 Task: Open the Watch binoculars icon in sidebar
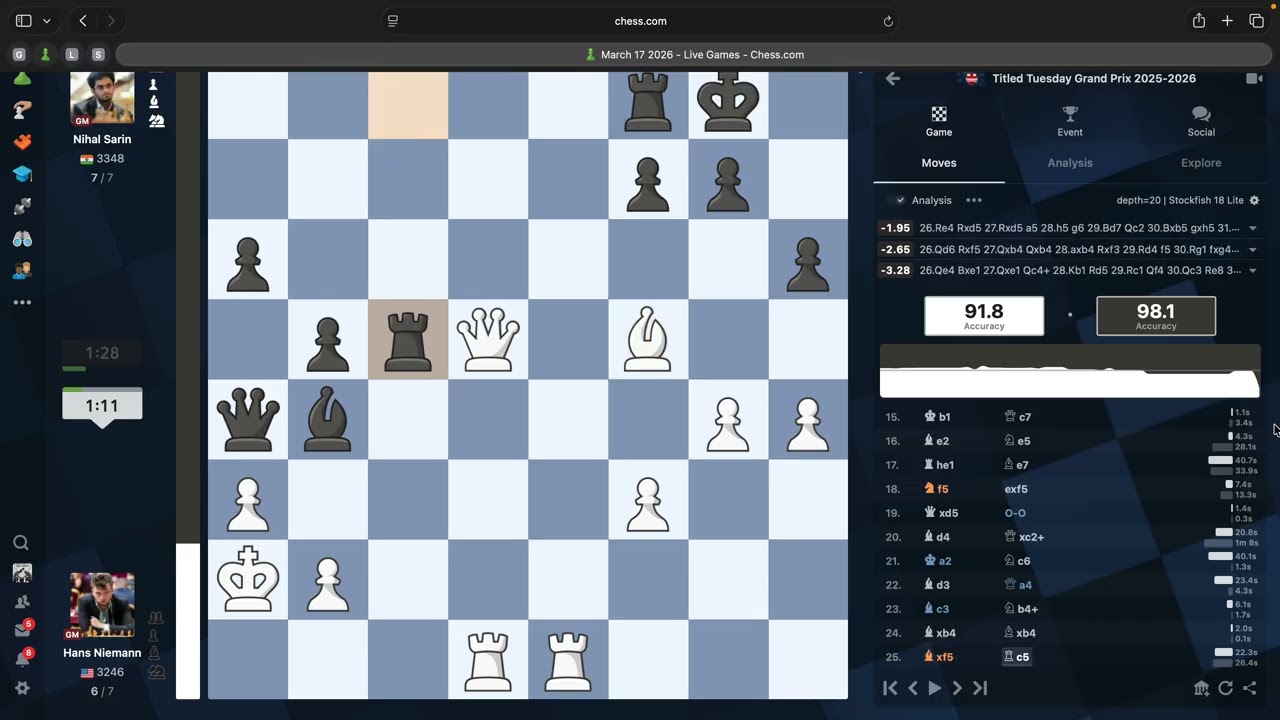coord(22,239)
